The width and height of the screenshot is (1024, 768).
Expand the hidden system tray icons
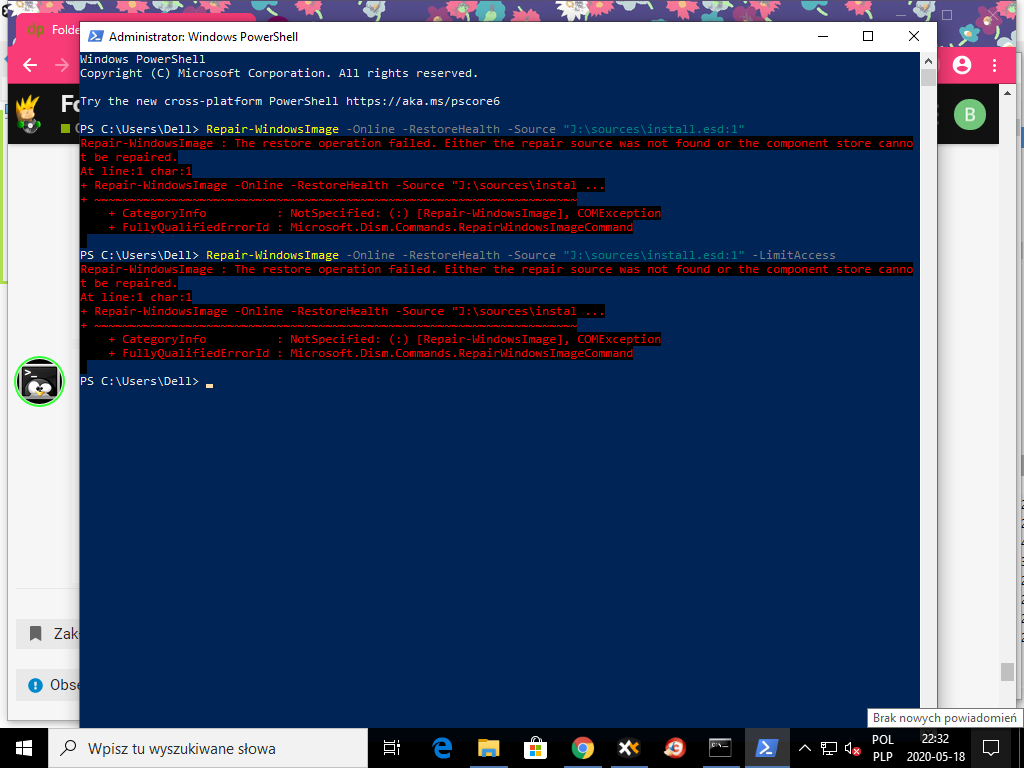pos(804,748)
